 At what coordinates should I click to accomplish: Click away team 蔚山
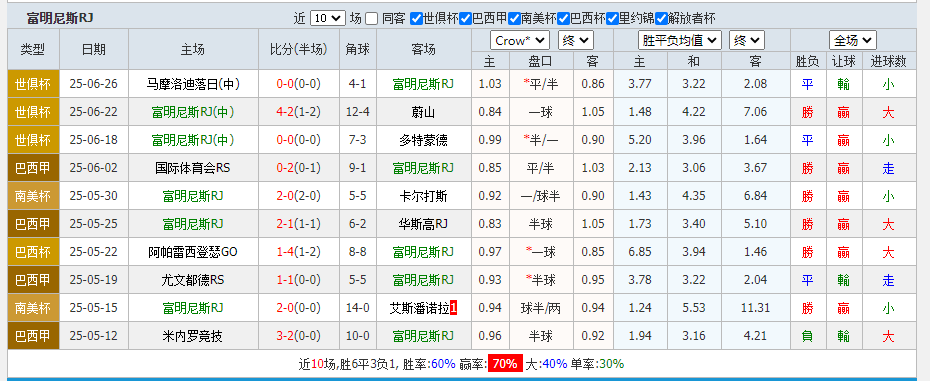[x=423, y=112]
